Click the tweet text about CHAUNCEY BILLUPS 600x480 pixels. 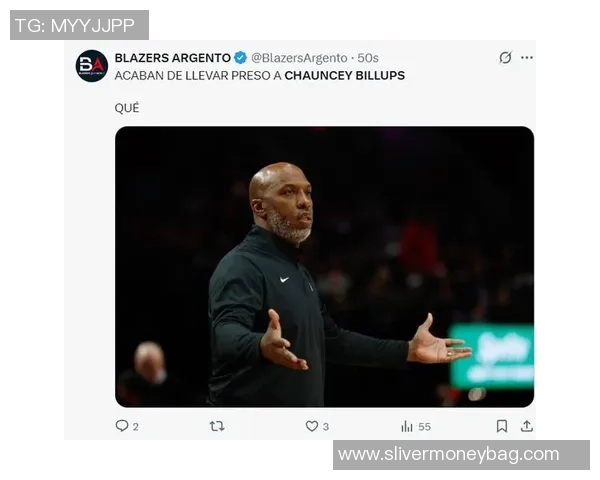click(x=259, y=75)
